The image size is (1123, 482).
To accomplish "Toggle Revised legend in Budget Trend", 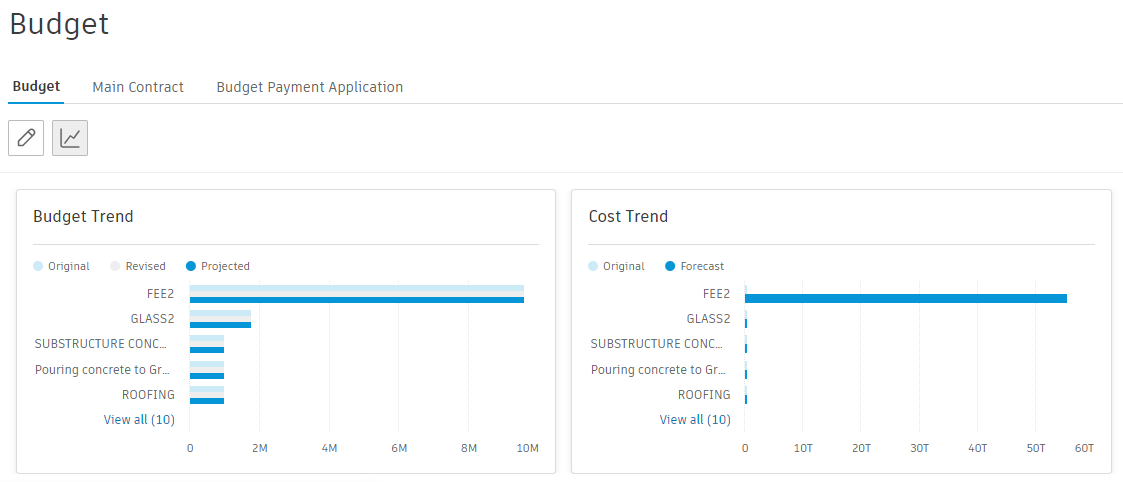I will (138, 266).
